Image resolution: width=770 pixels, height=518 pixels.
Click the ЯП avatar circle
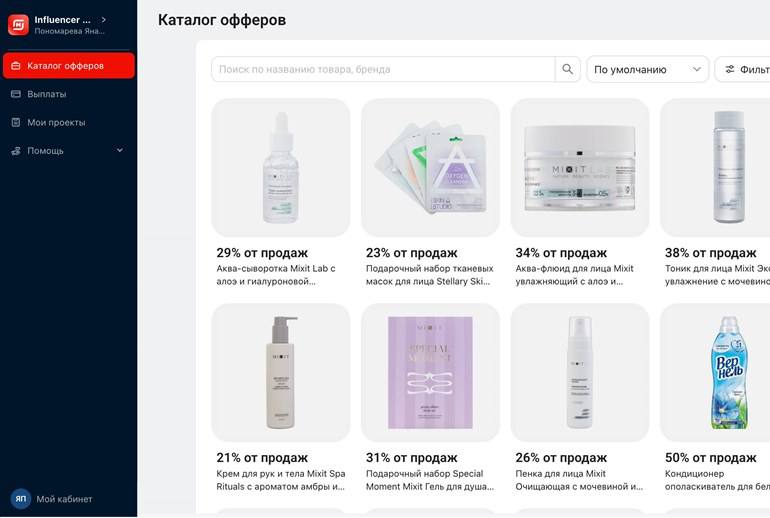click(21, 499)
